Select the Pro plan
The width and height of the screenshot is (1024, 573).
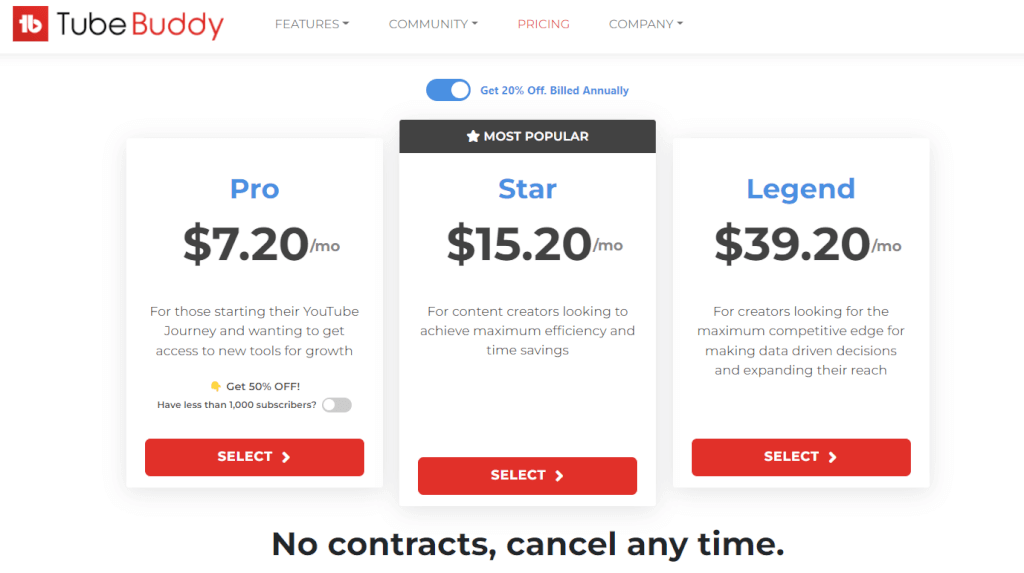(254, 457)
